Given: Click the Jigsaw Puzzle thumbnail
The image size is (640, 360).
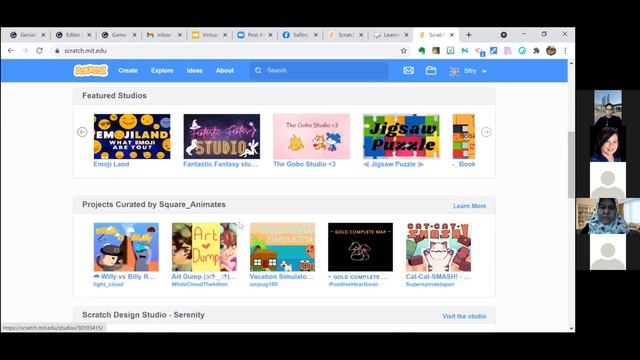Looking at the screenshot, I should pos(401,136).
